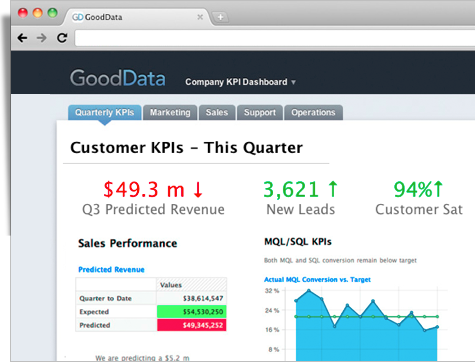
Task: Switch to the Support tab
Action: (260, 112)
